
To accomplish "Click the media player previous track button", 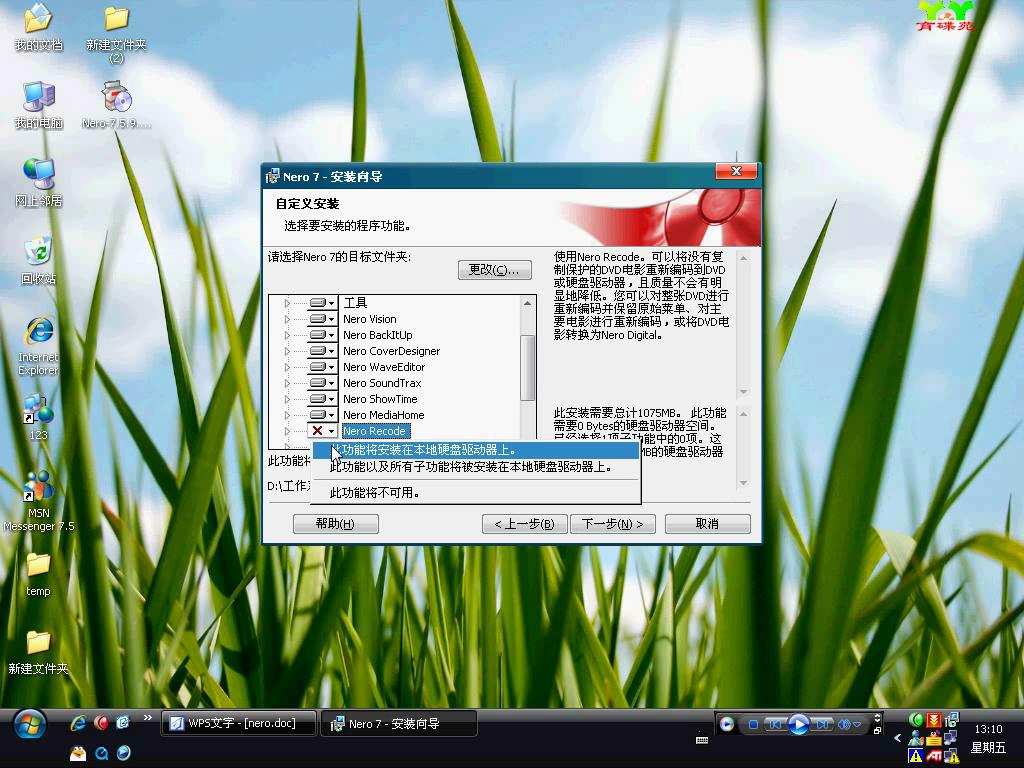I will pos(775,724).
